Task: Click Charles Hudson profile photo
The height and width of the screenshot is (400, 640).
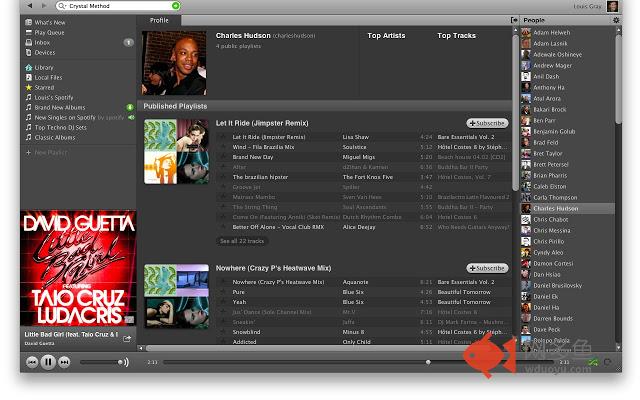Action: (x=174, y=63)
